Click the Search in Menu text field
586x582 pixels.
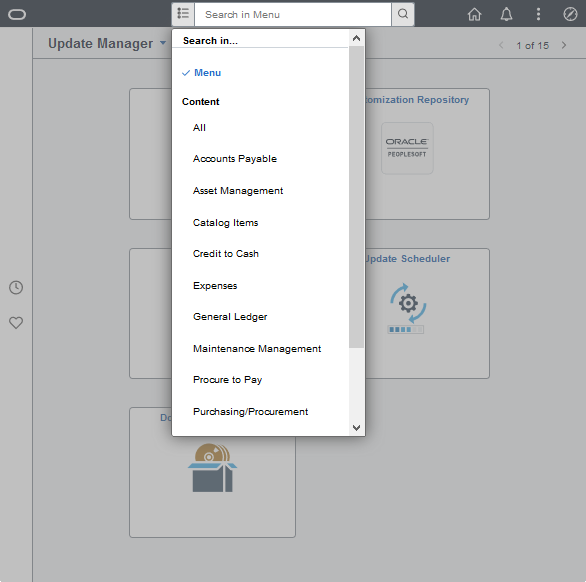coord(293,14)
